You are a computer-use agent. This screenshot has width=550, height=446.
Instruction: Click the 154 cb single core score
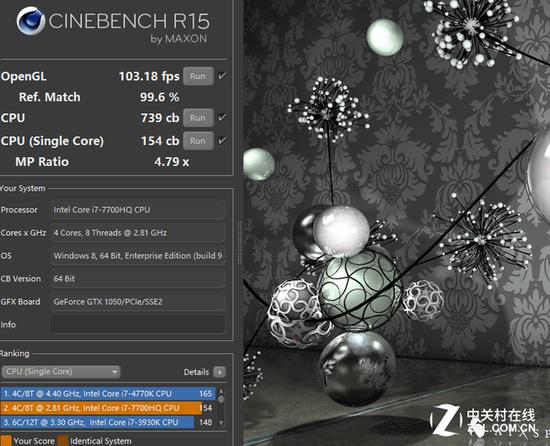[160, 141]
